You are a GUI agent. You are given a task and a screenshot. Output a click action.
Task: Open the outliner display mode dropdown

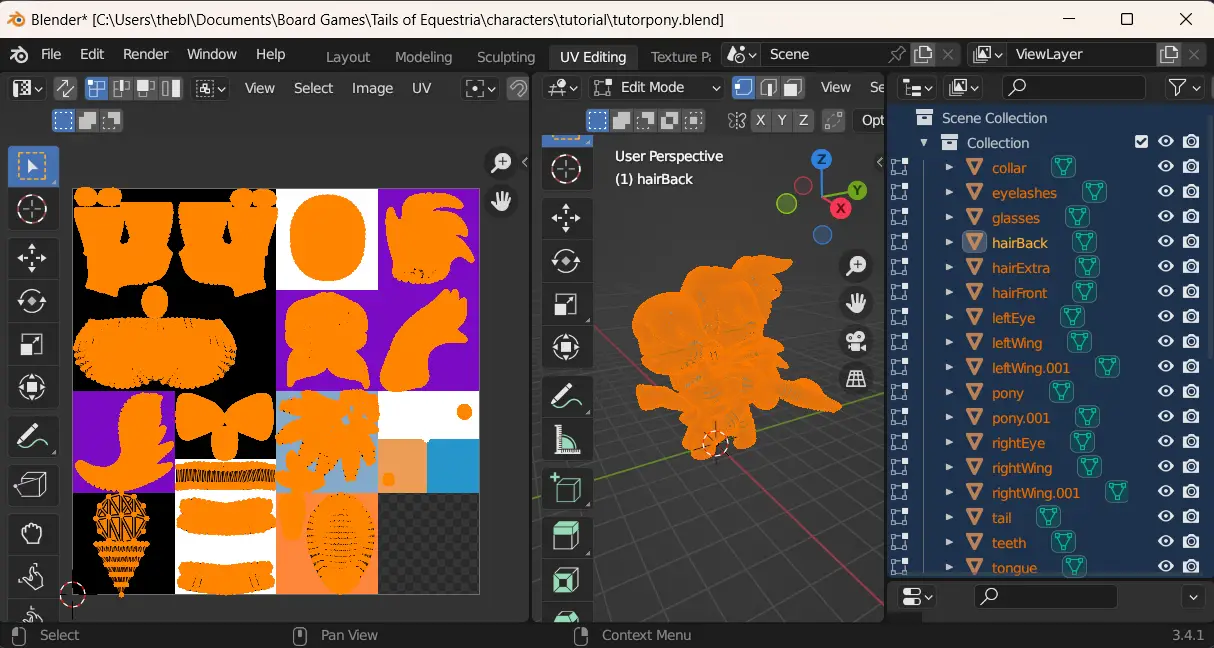[x=963, y=87]
